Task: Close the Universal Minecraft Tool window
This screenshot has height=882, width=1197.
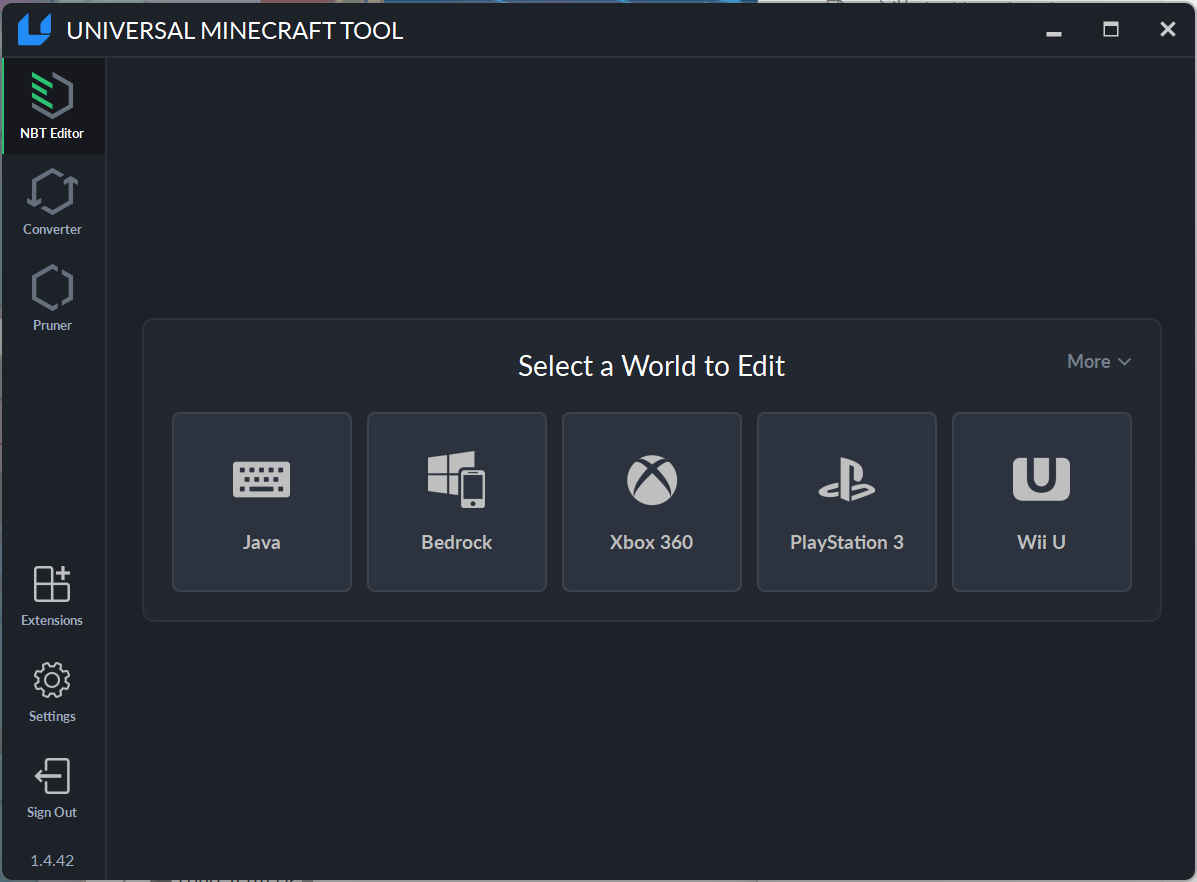Action: click(x=1168, y=30)
